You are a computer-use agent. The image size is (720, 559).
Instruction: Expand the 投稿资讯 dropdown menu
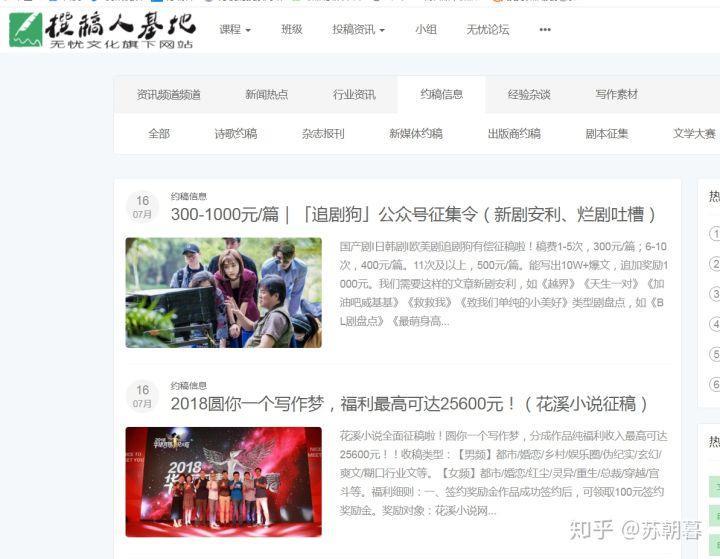(358, 30)
